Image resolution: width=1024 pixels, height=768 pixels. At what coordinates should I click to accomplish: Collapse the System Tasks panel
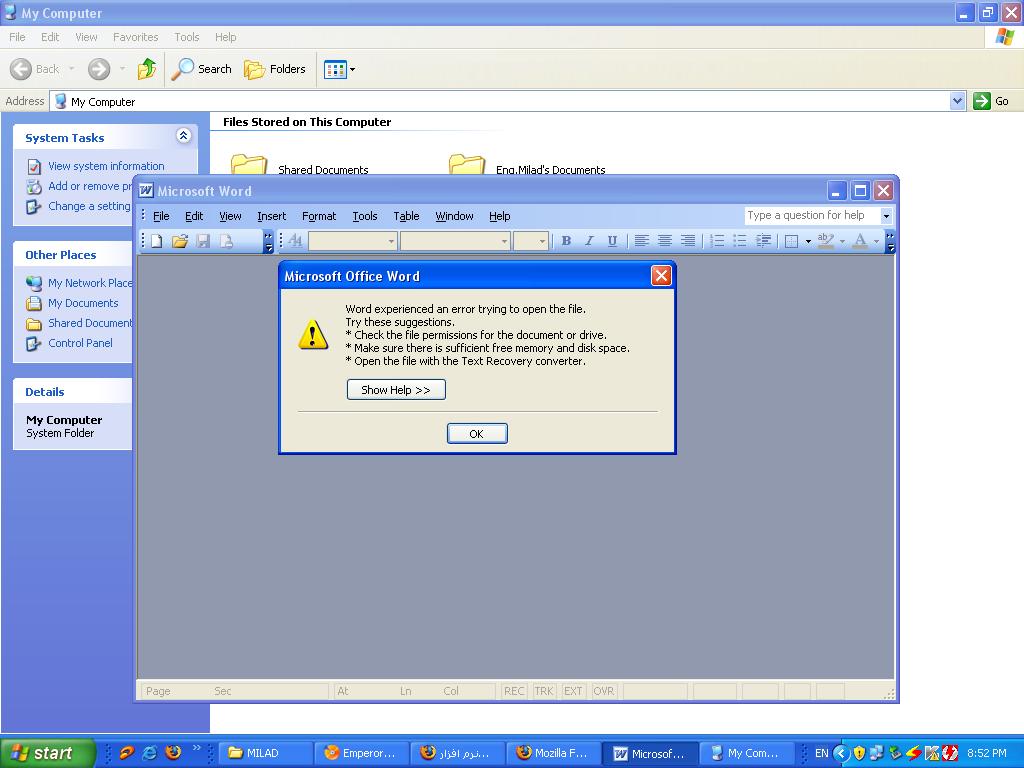(x=184, y=135)
